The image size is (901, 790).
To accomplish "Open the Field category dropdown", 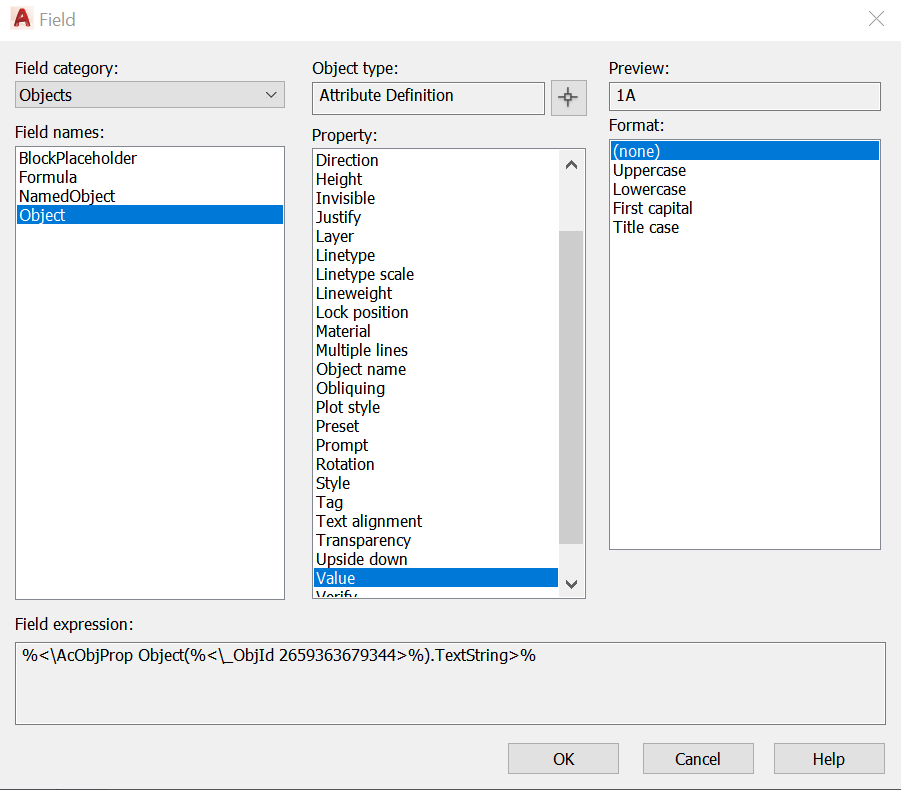I will pos(149,95).
